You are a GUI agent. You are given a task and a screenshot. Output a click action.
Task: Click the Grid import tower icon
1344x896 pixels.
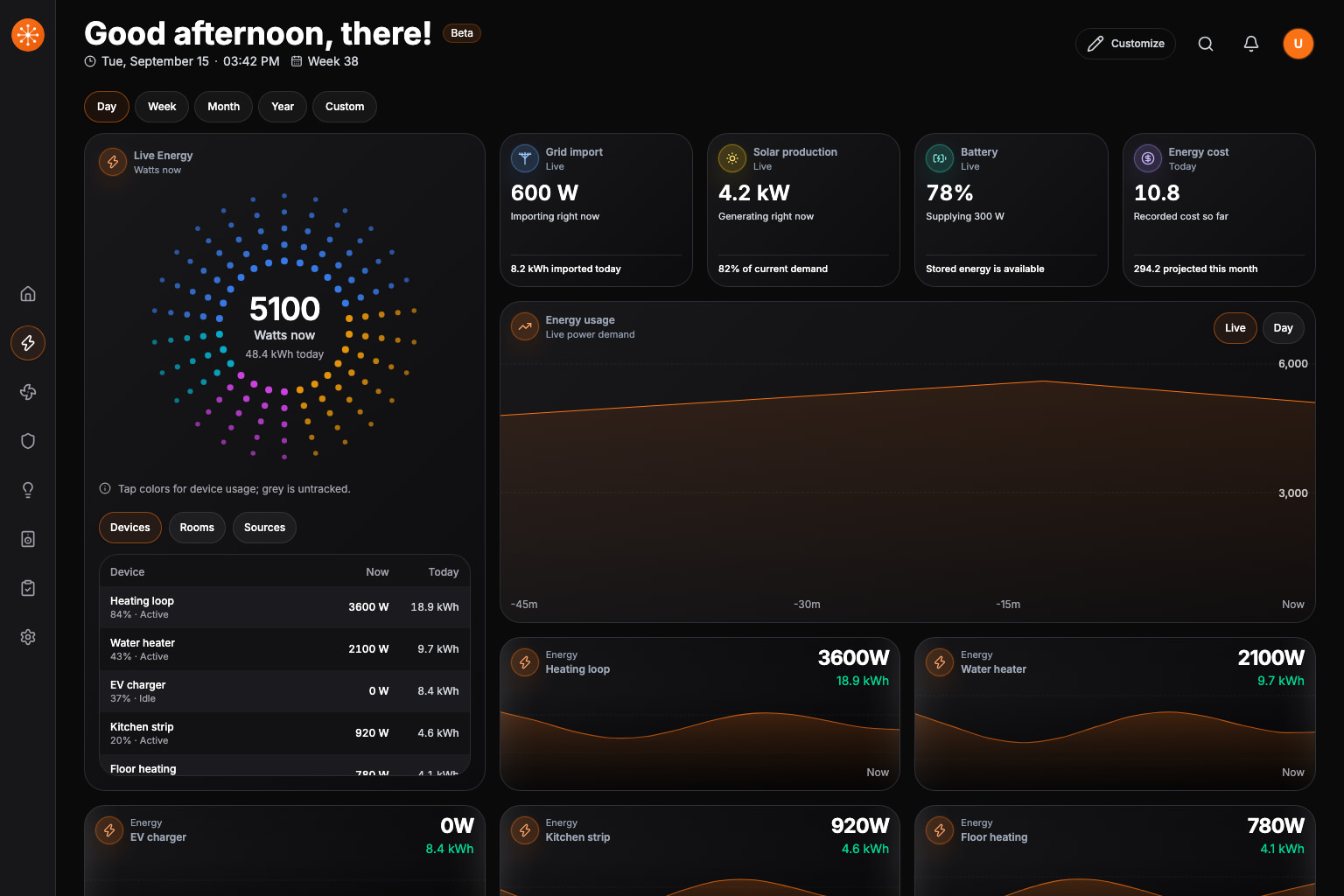click(525, 158)
